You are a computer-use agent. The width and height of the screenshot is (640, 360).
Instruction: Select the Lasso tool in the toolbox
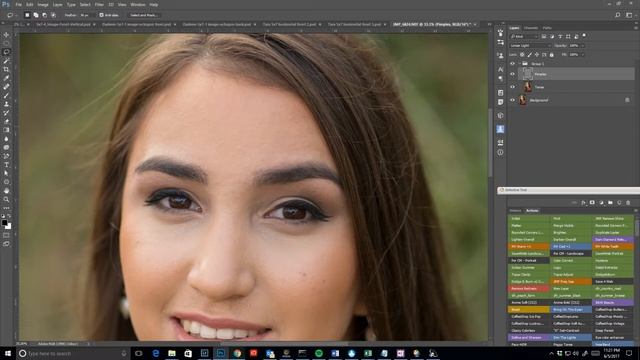[x=6, y=52]
